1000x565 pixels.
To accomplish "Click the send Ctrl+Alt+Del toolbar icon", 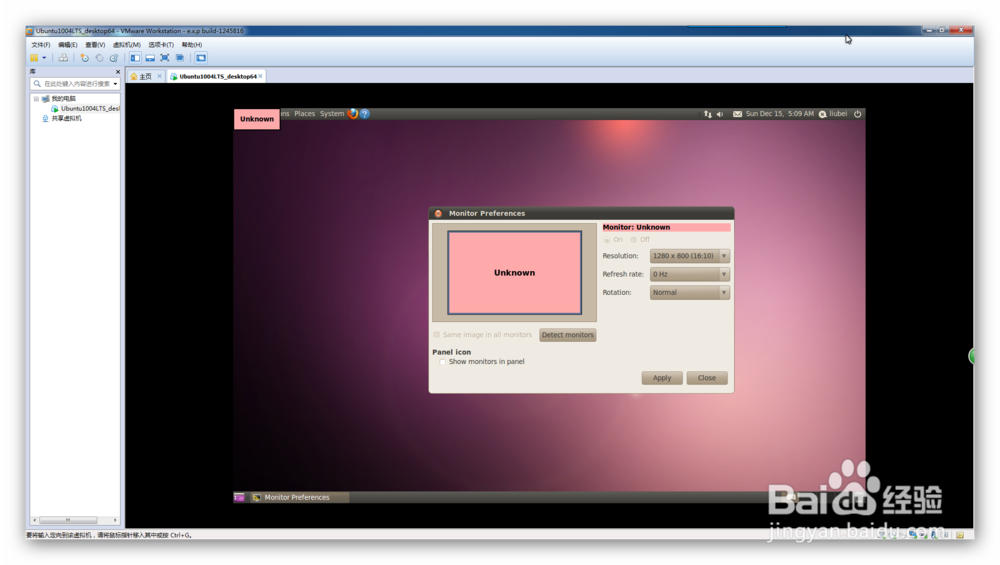I will (x=63, y=57).
